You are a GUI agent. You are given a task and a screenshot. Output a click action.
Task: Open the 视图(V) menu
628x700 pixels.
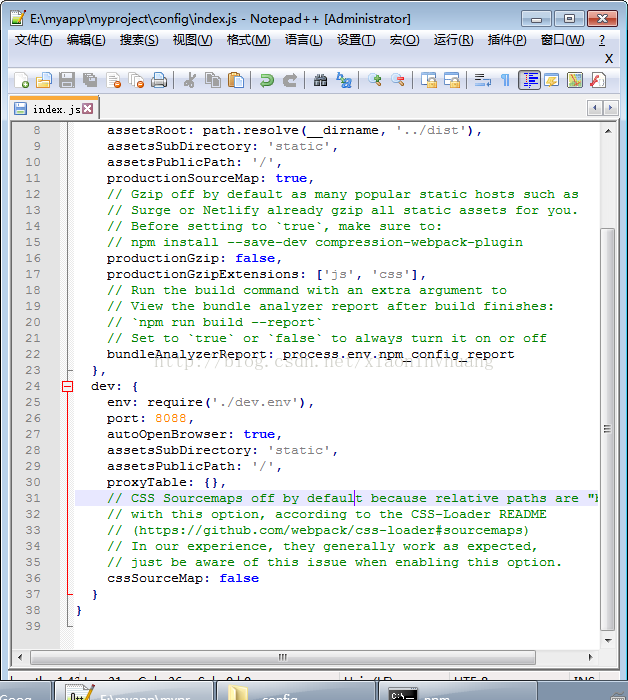(192, 40)
